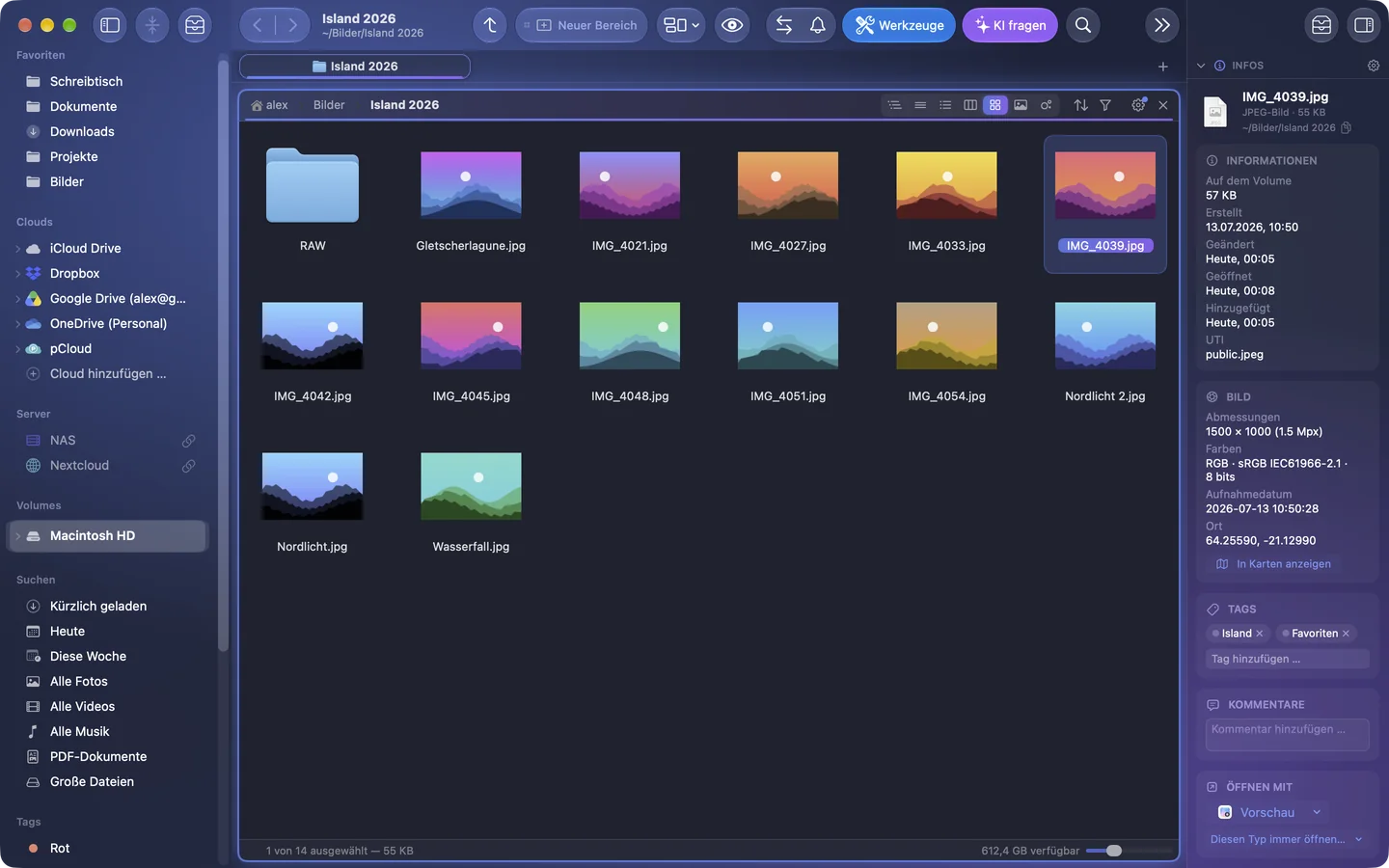Toggle the right info sidebar panel button

(1364, 25)
